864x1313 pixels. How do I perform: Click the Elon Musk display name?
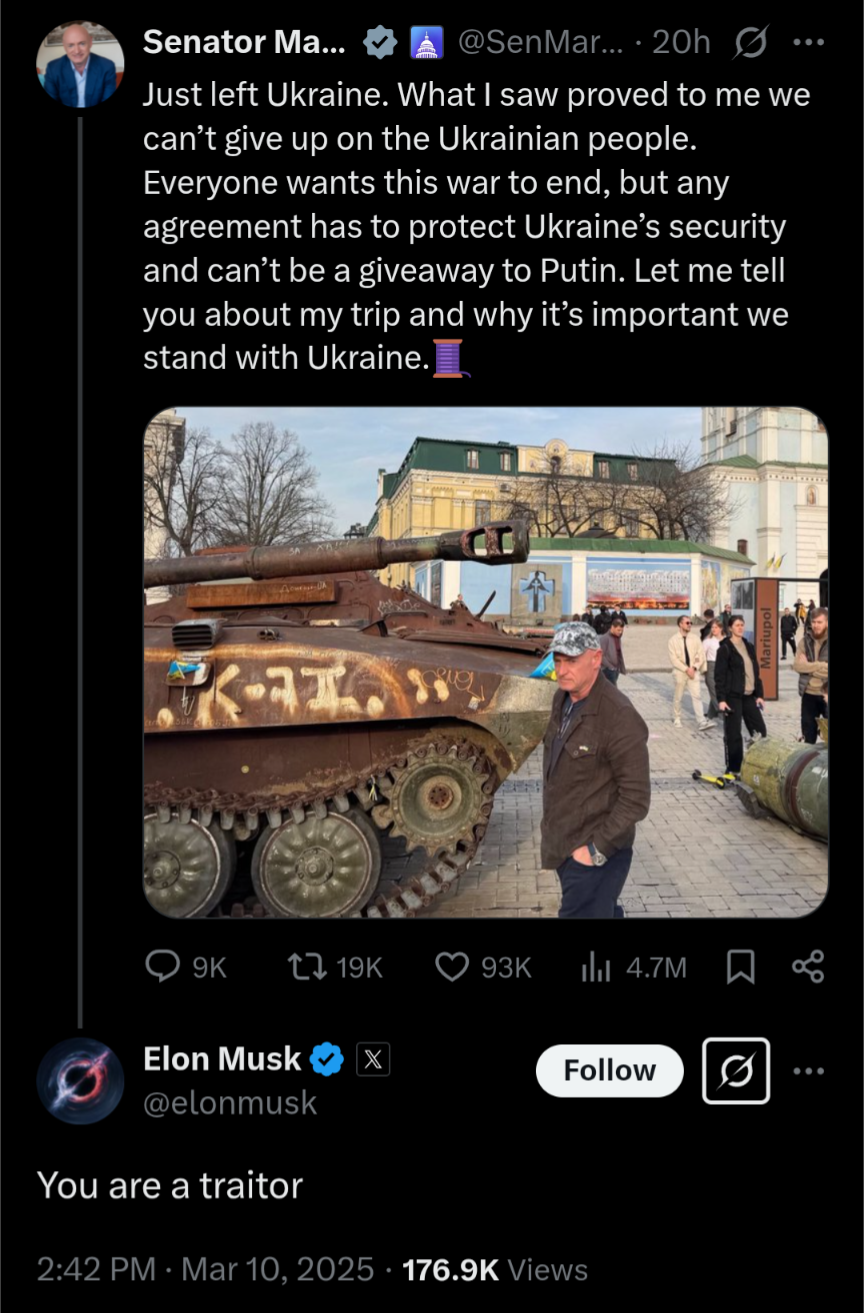pyautogui.click(x=222, y=1059)
